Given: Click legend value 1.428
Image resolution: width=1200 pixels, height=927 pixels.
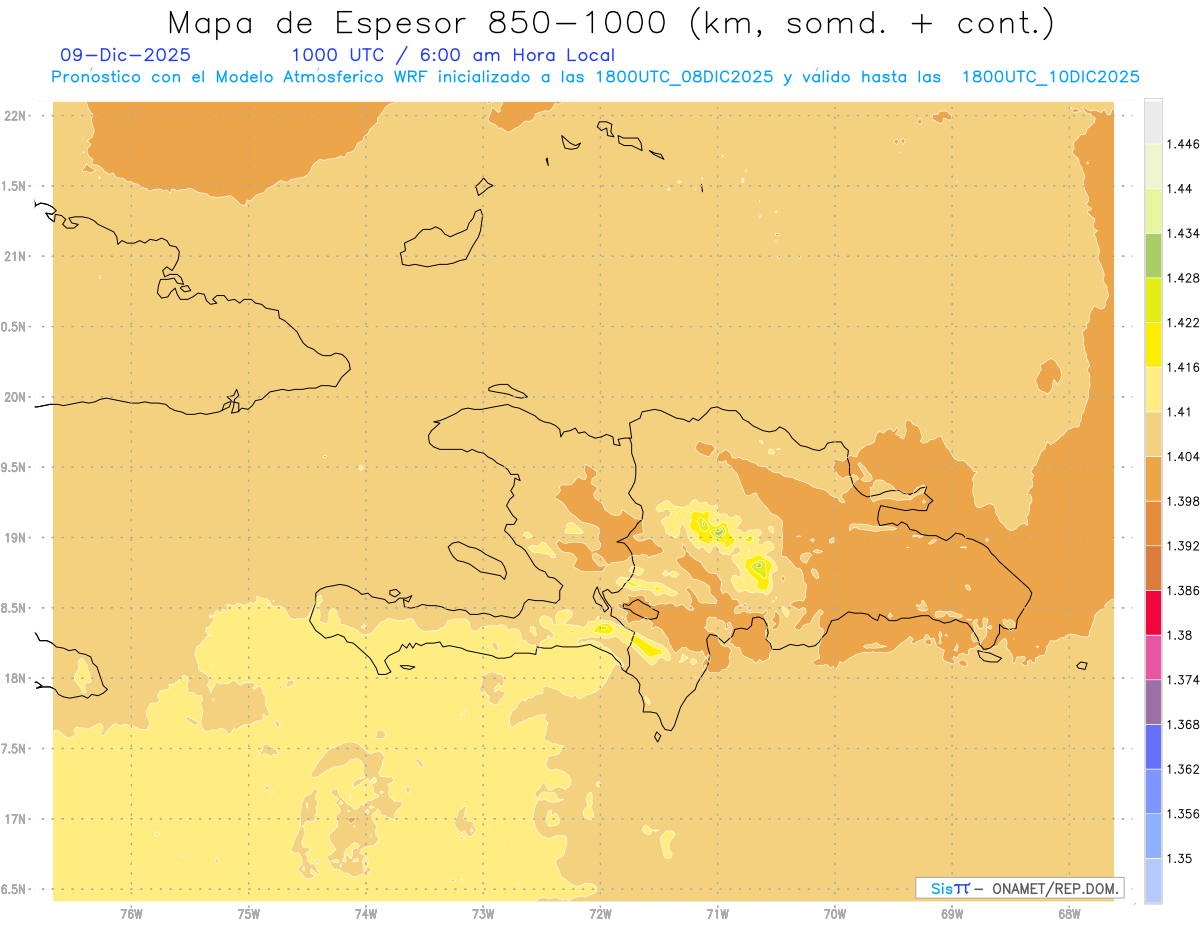Looking at the screenshot, I should pos(1182,278).
